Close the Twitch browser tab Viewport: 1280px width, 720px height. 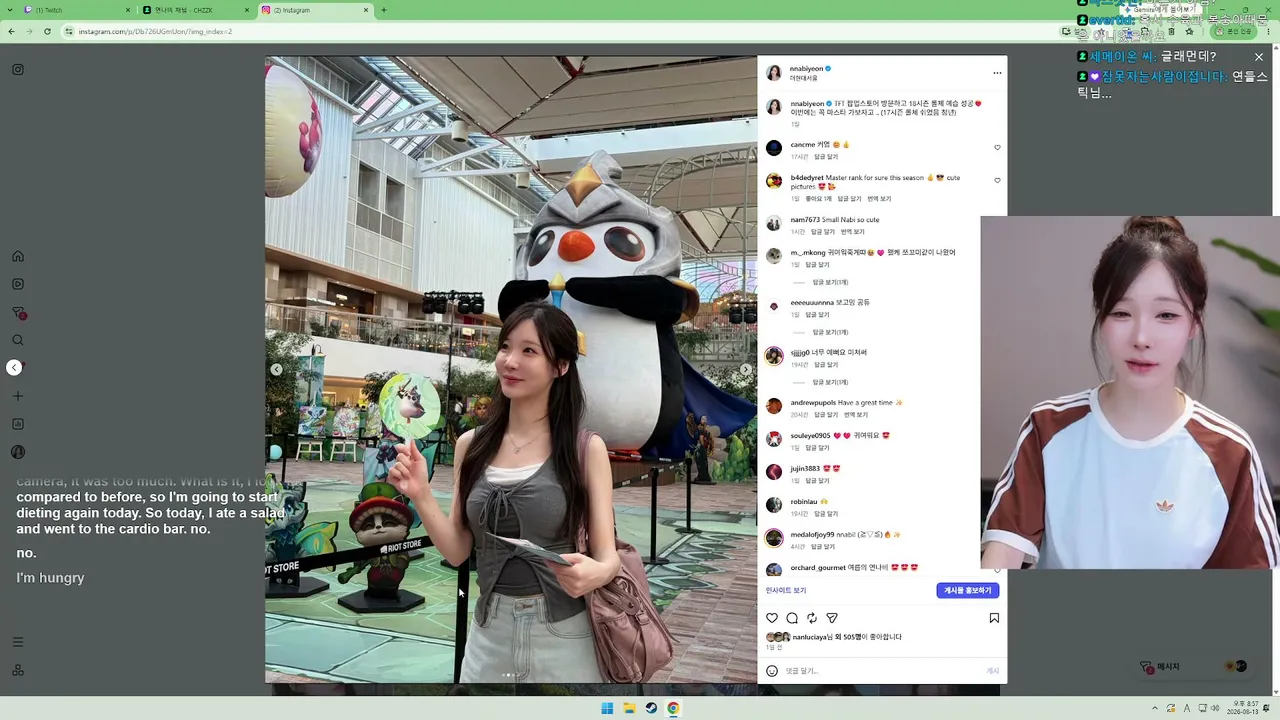pos(128,10)
